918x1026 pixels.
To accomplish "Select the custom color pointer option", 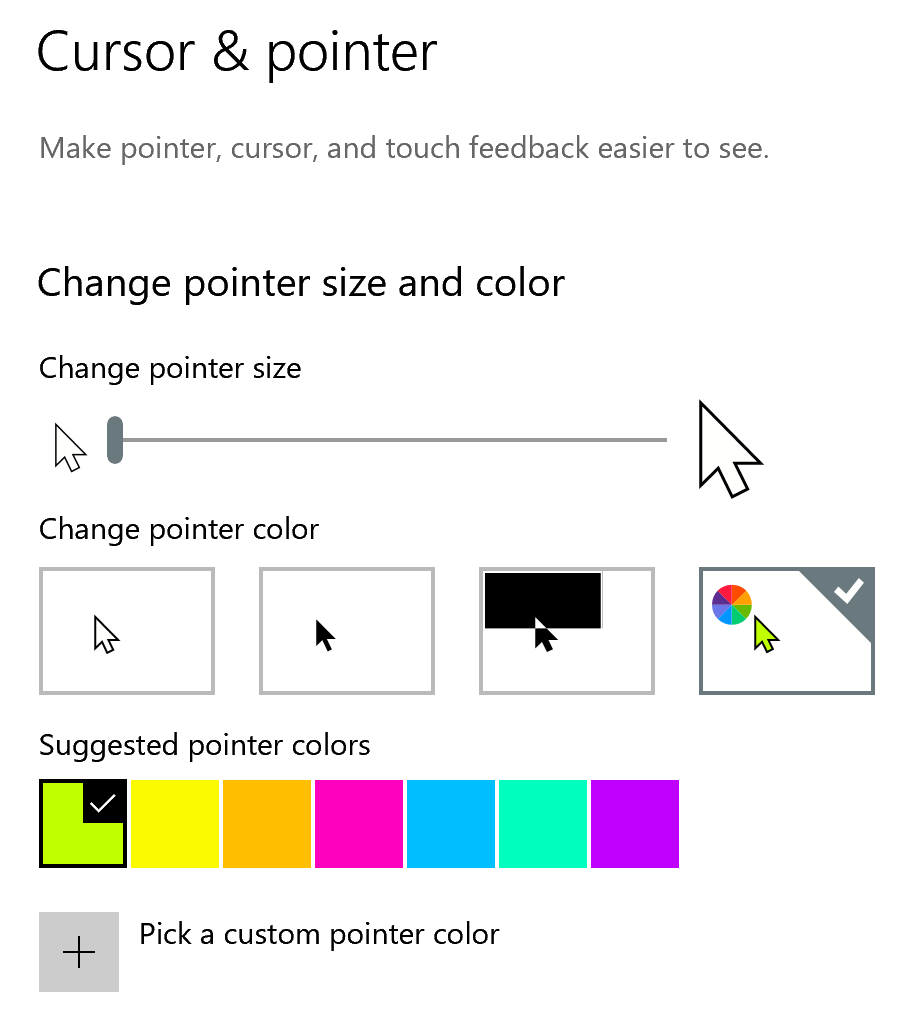I will (787, 631).
